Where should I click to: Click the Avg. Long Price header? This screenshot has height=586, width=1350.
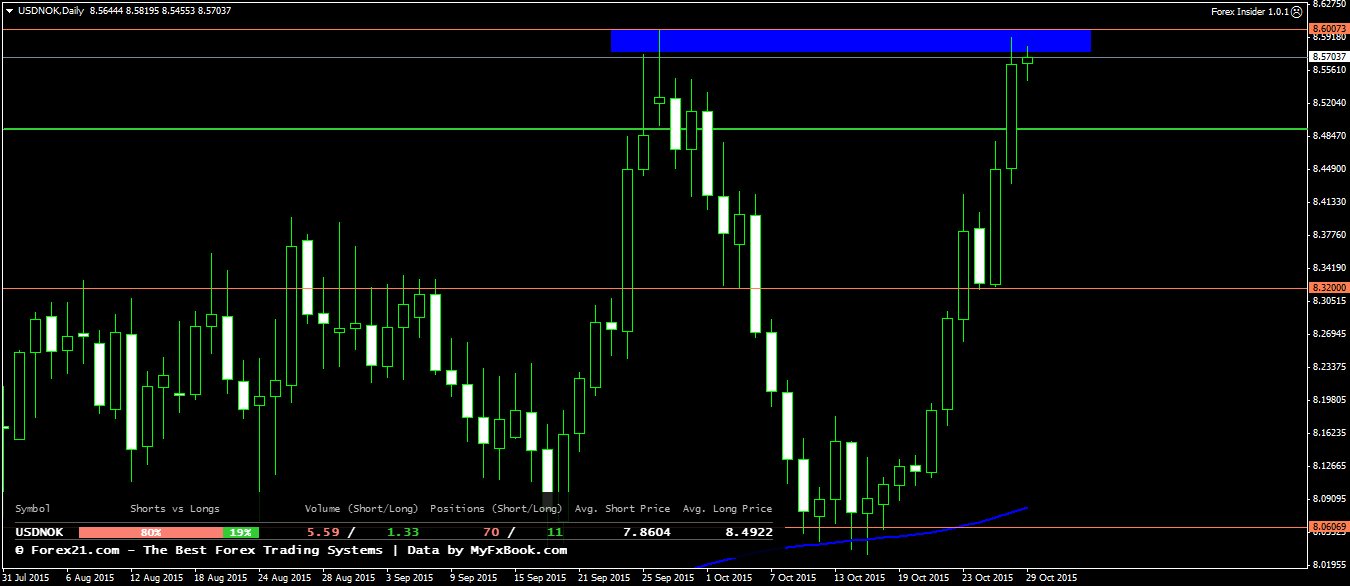tap(727, 509)
